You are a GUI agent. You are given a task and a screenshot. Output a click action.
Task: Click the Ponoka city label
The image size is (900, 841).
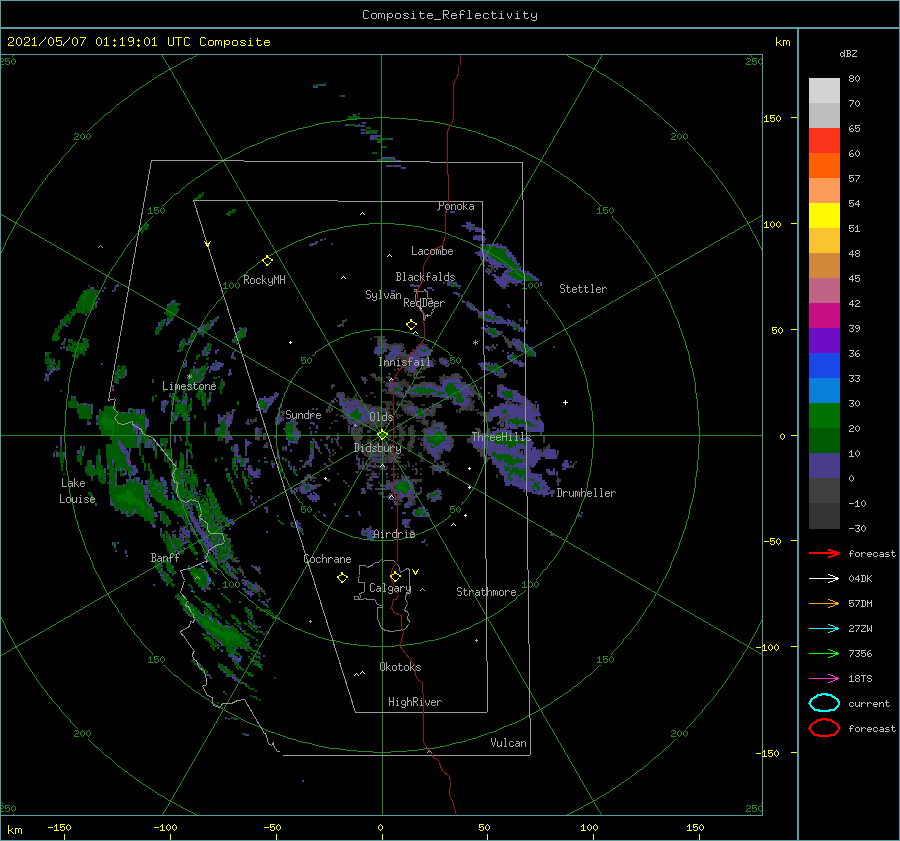pos(456,206)
